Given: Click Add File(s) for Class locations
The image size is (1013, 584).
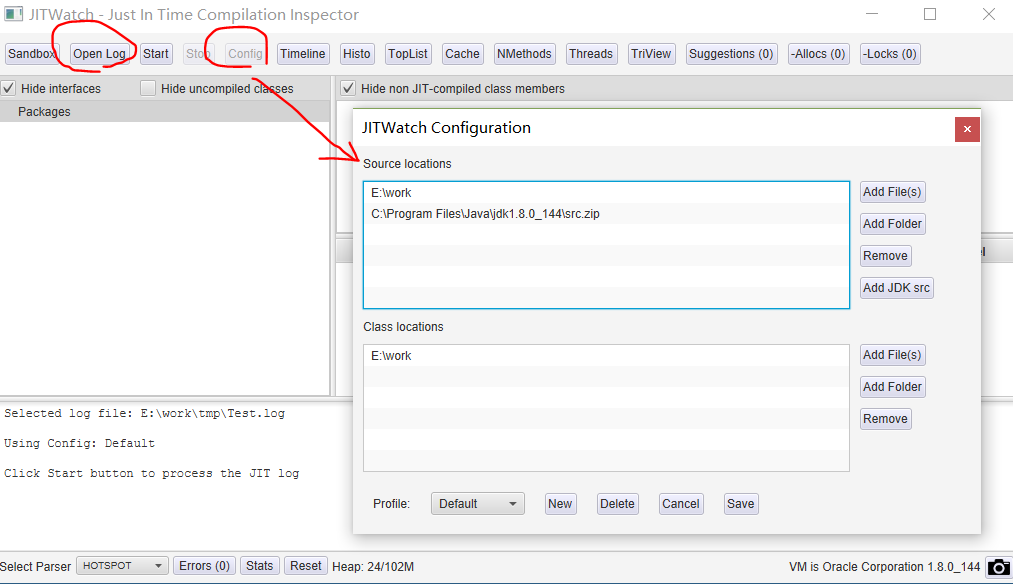Looking at the screenshot, I should (892, 355).
